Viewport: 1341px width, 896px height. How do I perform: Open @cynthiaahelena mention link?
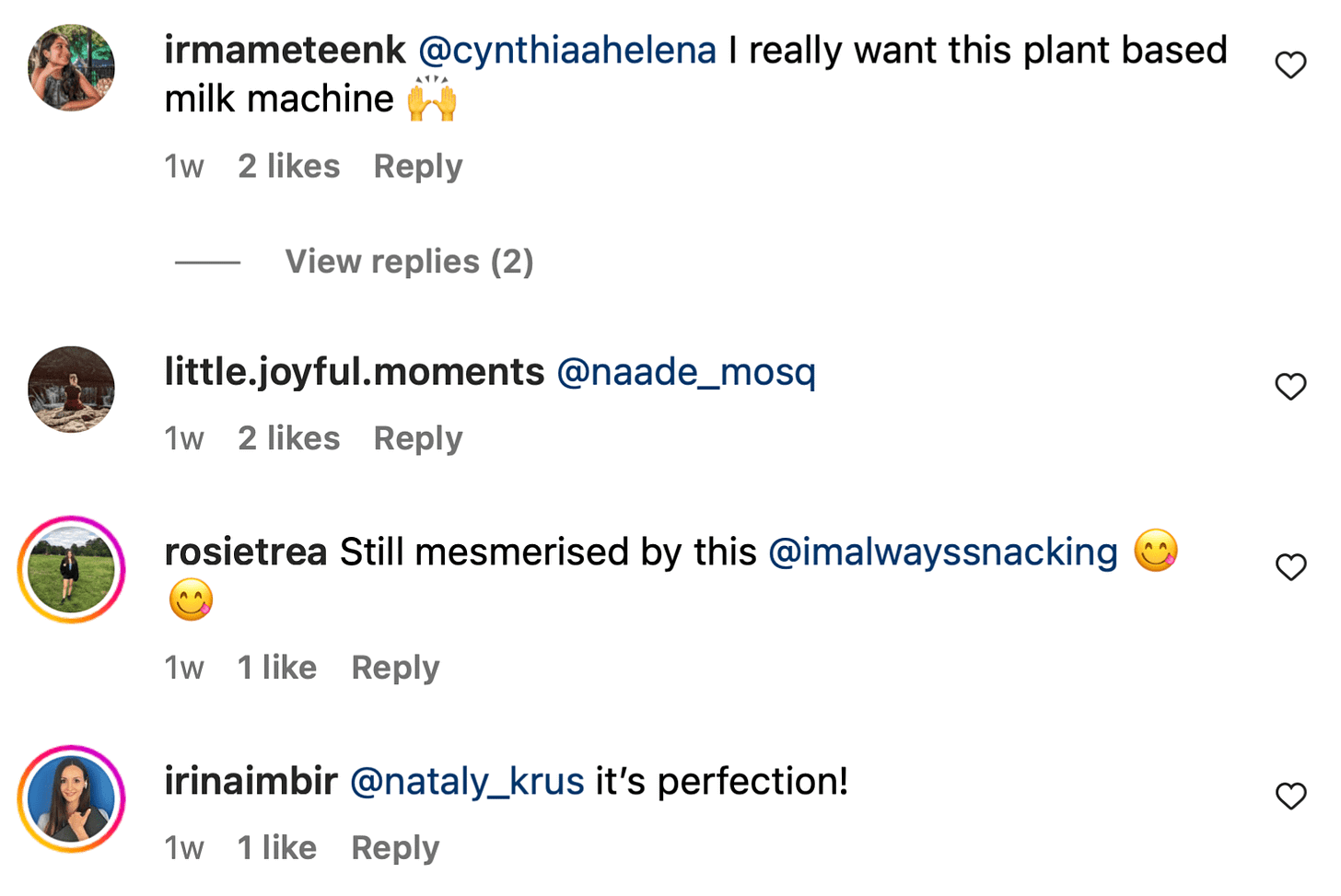click(567, 51)
